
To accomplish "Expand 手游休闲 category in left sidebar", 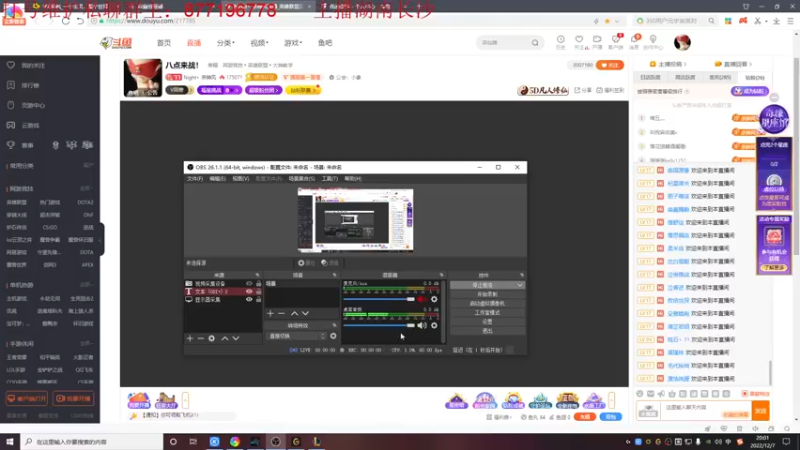I will tap(86, 343).
